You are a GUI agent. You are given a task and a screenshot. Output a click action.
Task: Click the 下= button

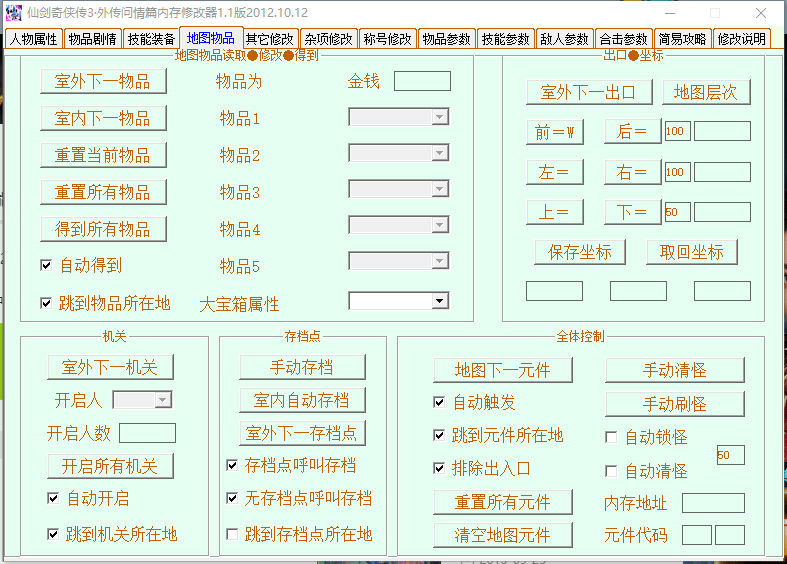(632, 212)
